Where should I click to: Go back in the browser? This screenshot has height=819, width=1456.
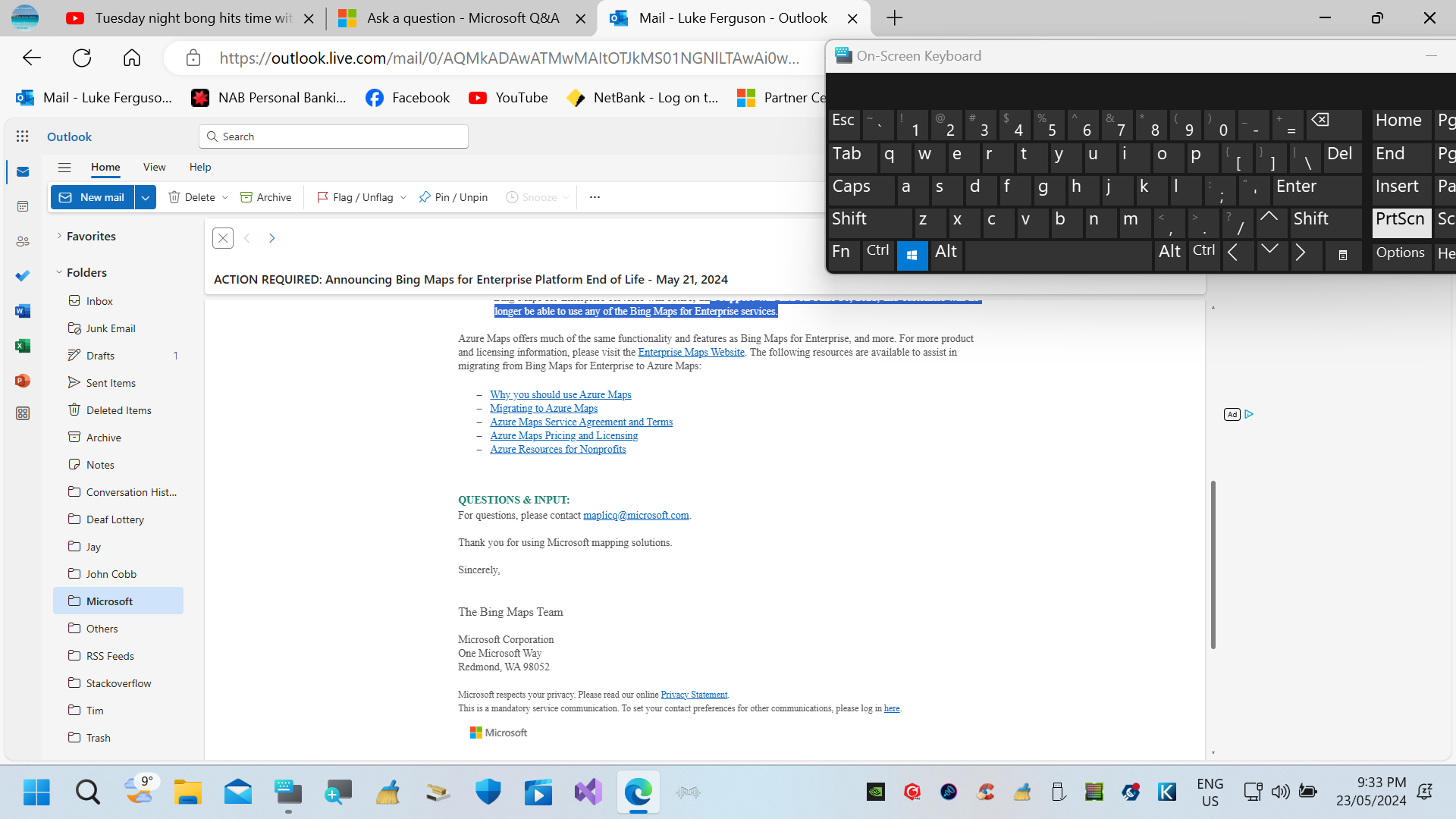[32, 58]
